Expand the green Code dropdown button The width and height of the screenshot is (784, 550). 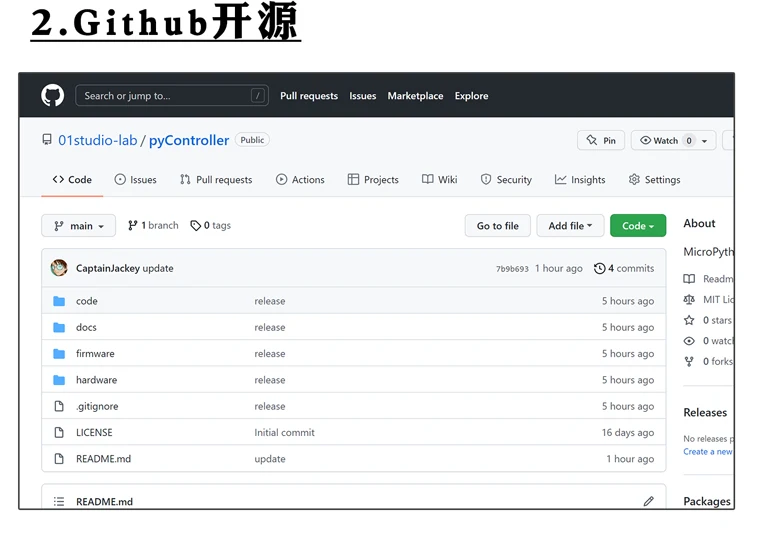click(638, 226)
